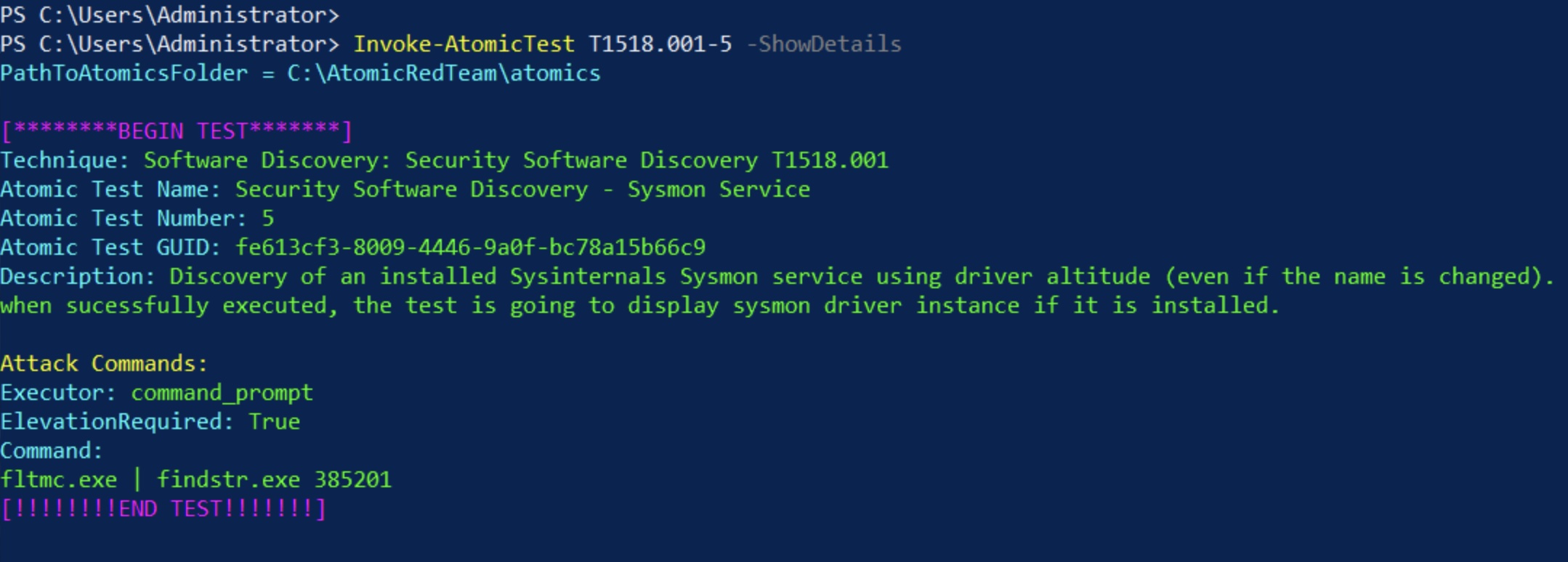Click the findstr.exe 385201 text
This screenshot has width=1568, height=562.
pyautogui.click(x=274, y=480)
